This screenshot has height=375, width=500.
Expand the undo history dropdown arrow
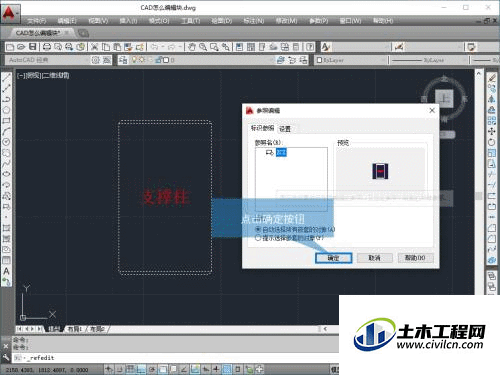[163, 47]
